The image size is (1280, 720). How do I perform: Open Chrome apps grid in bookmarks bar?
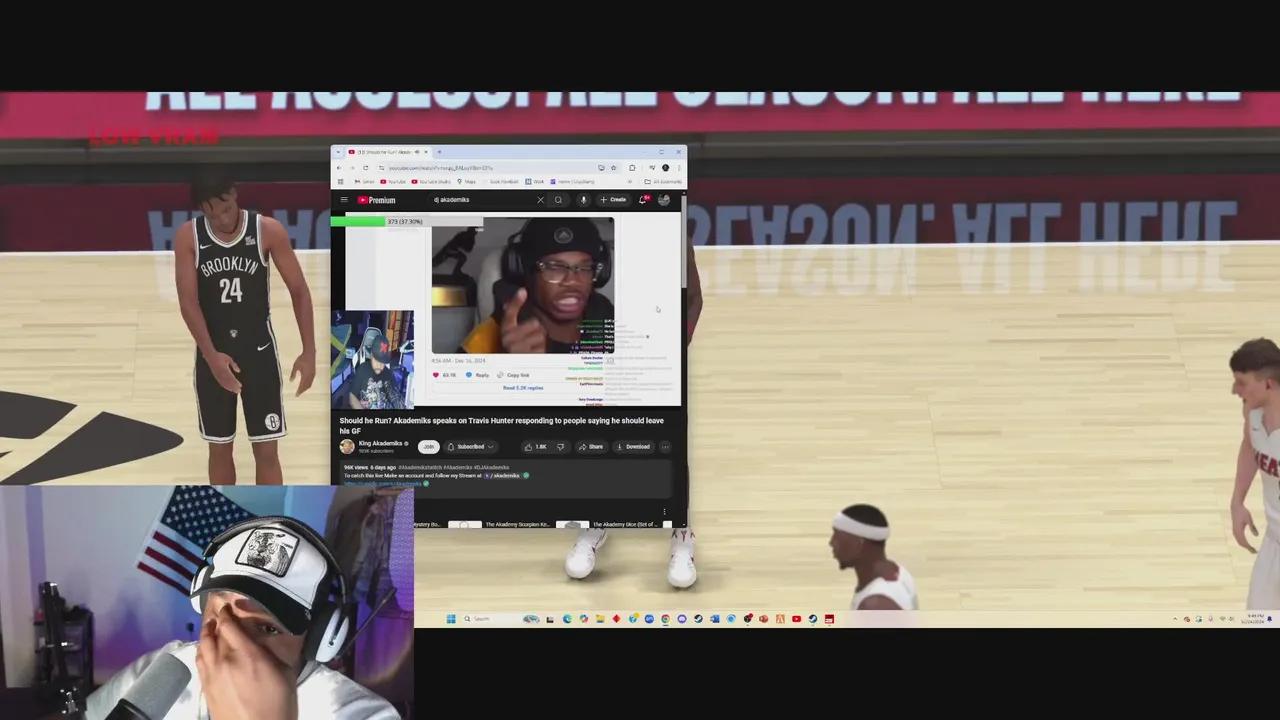[x=341, y=182]
